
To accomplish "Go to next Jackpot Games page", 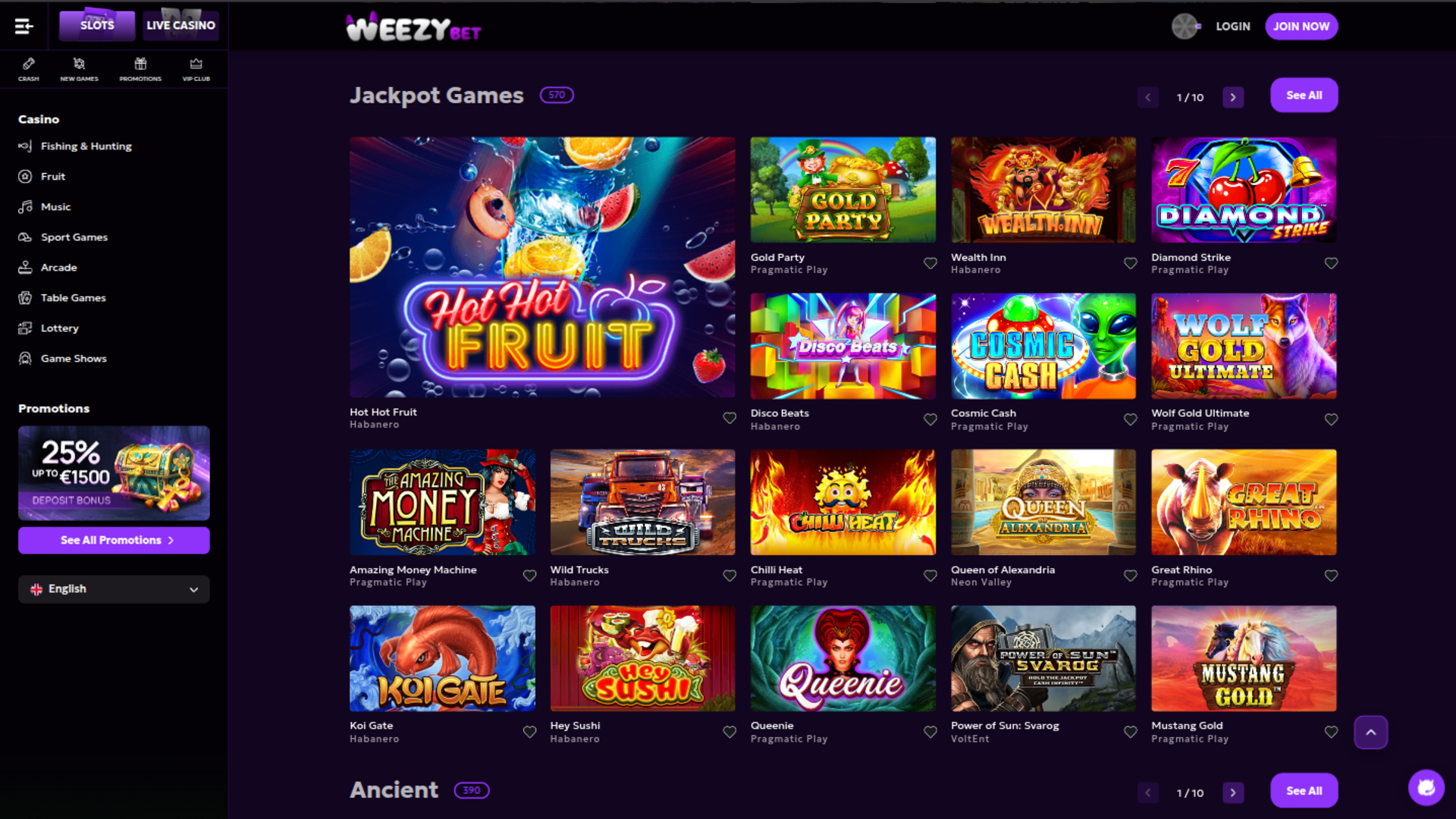I will coord(1233,97).
